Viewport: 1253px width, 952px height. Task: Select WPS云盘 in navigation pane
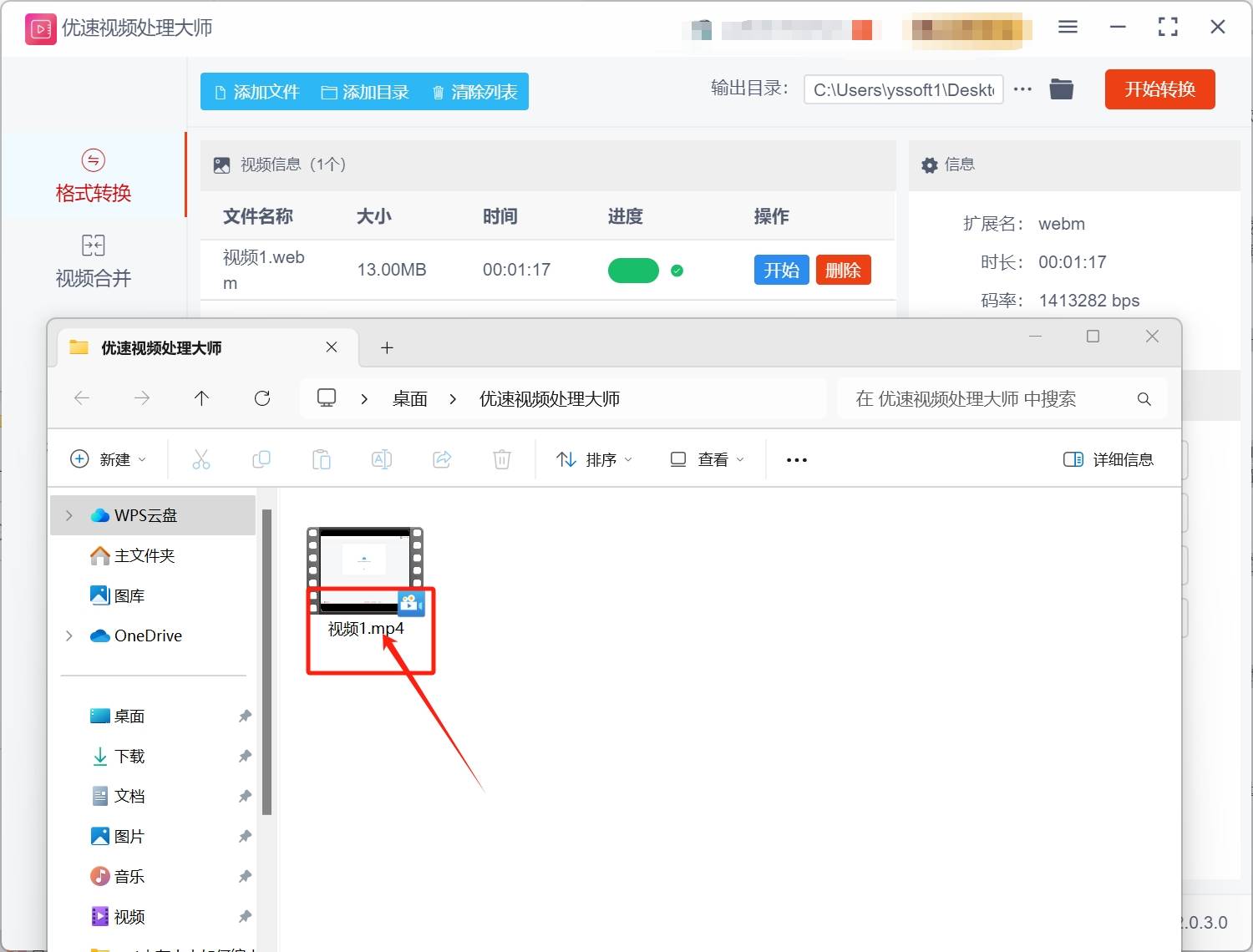[x=153, y=515]
